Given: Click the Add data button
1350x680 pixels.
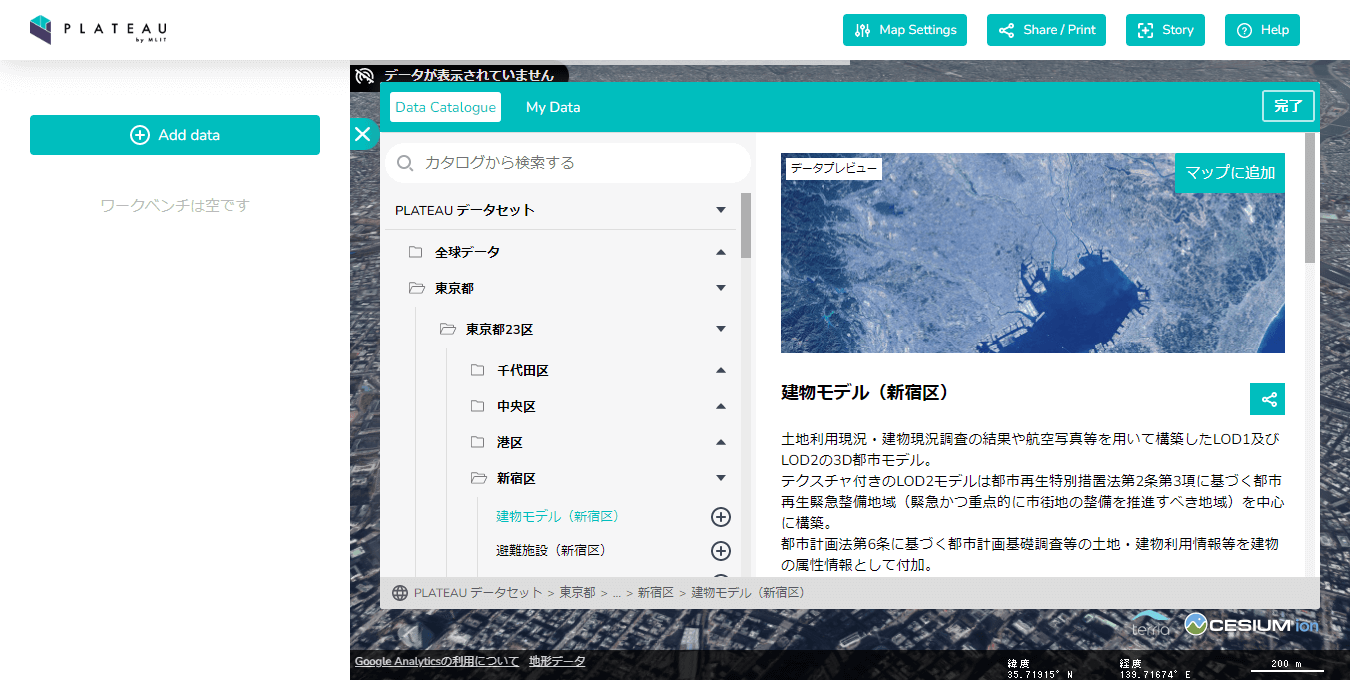Looking at the screenshot, I should click(175, 135).
